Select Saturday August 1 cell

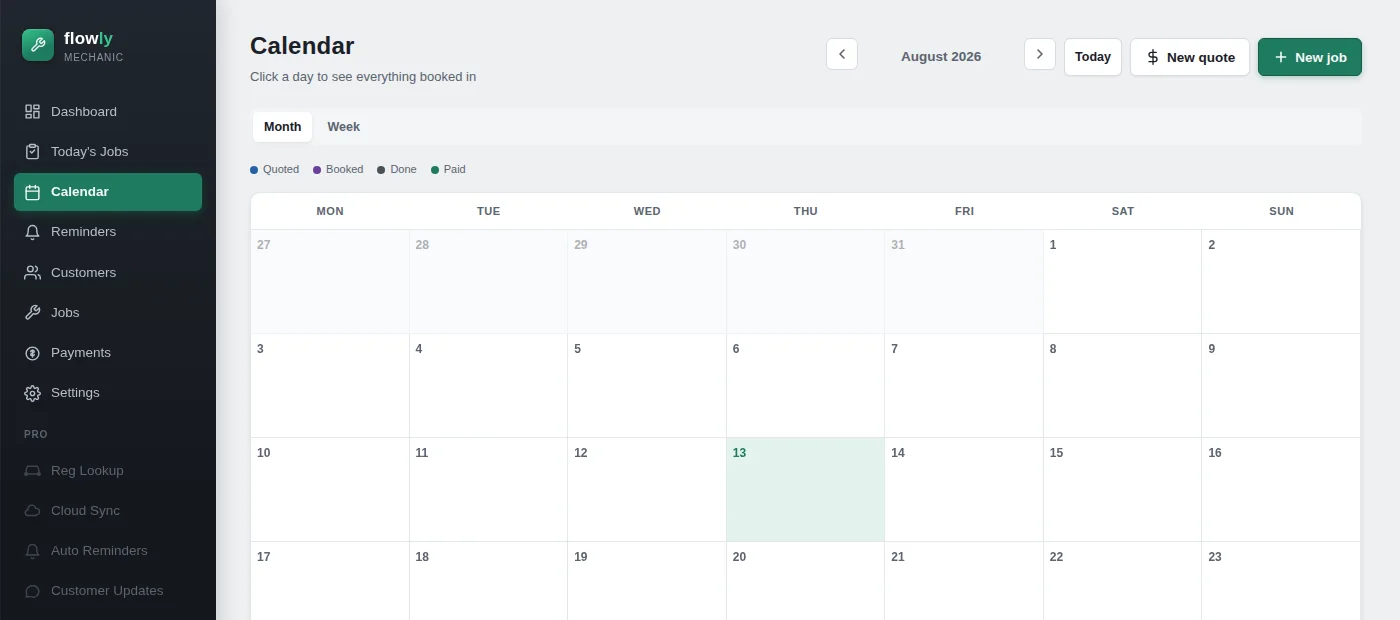pyautogui.click(x=1122, y=281)
